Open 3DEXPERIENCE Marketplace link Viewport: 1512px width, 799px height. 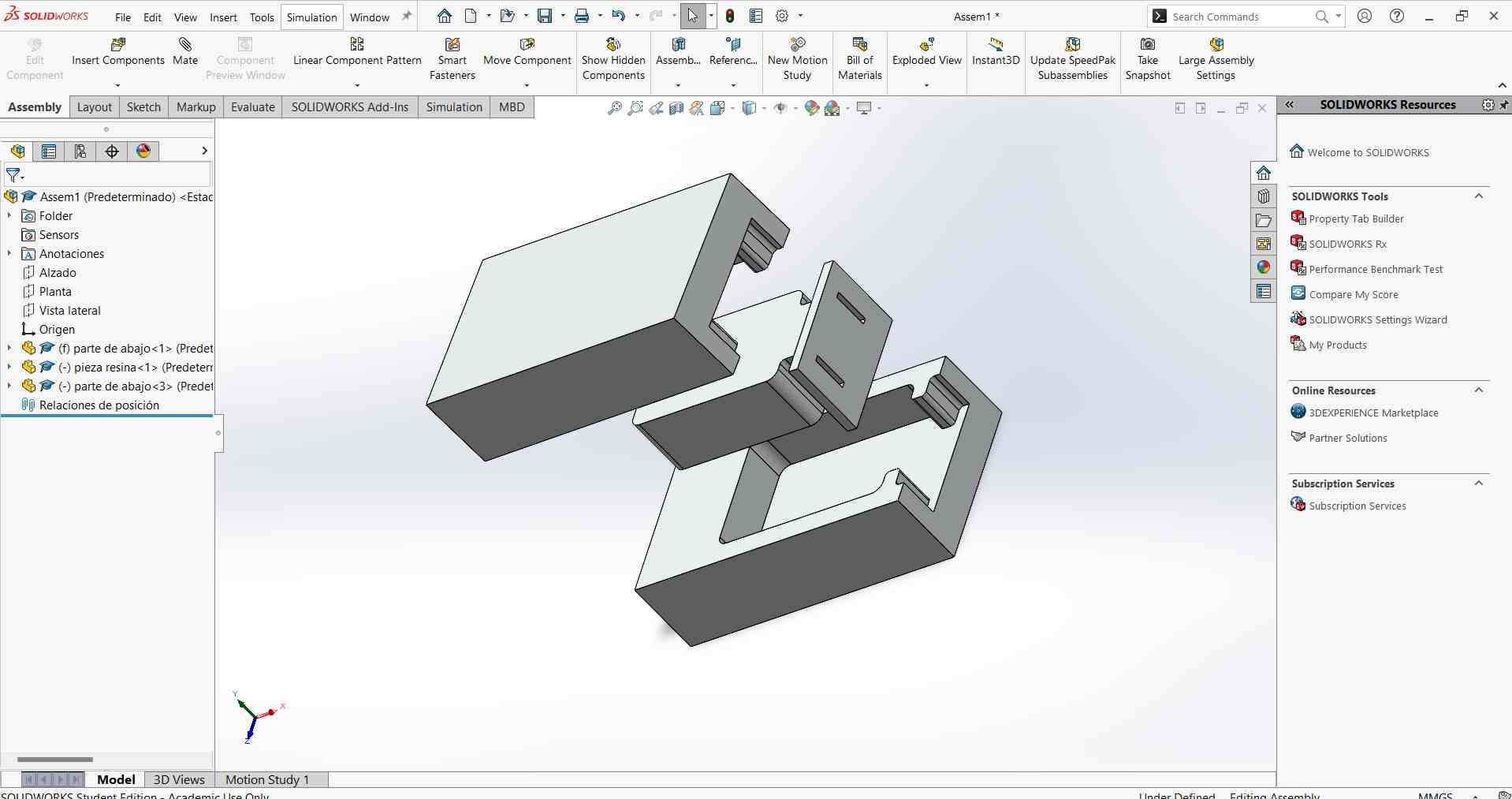click(x=1373, y=413)
